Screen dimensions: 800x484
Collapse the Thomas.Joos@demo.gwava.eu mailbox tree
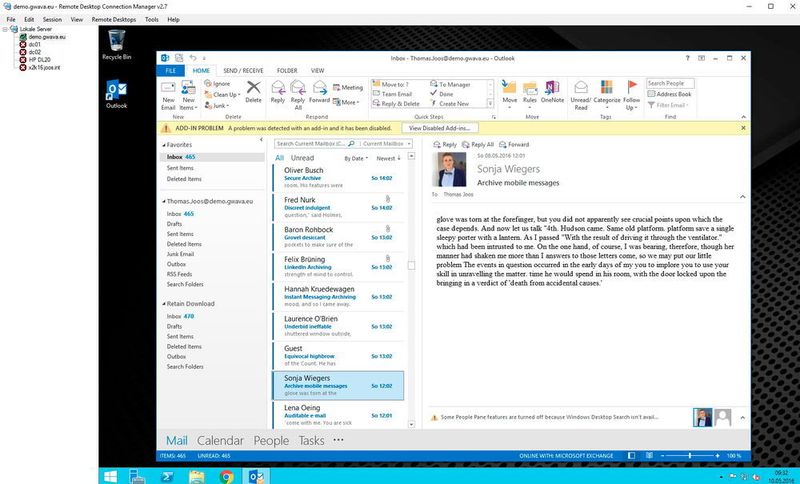click(x=164, y=201)
